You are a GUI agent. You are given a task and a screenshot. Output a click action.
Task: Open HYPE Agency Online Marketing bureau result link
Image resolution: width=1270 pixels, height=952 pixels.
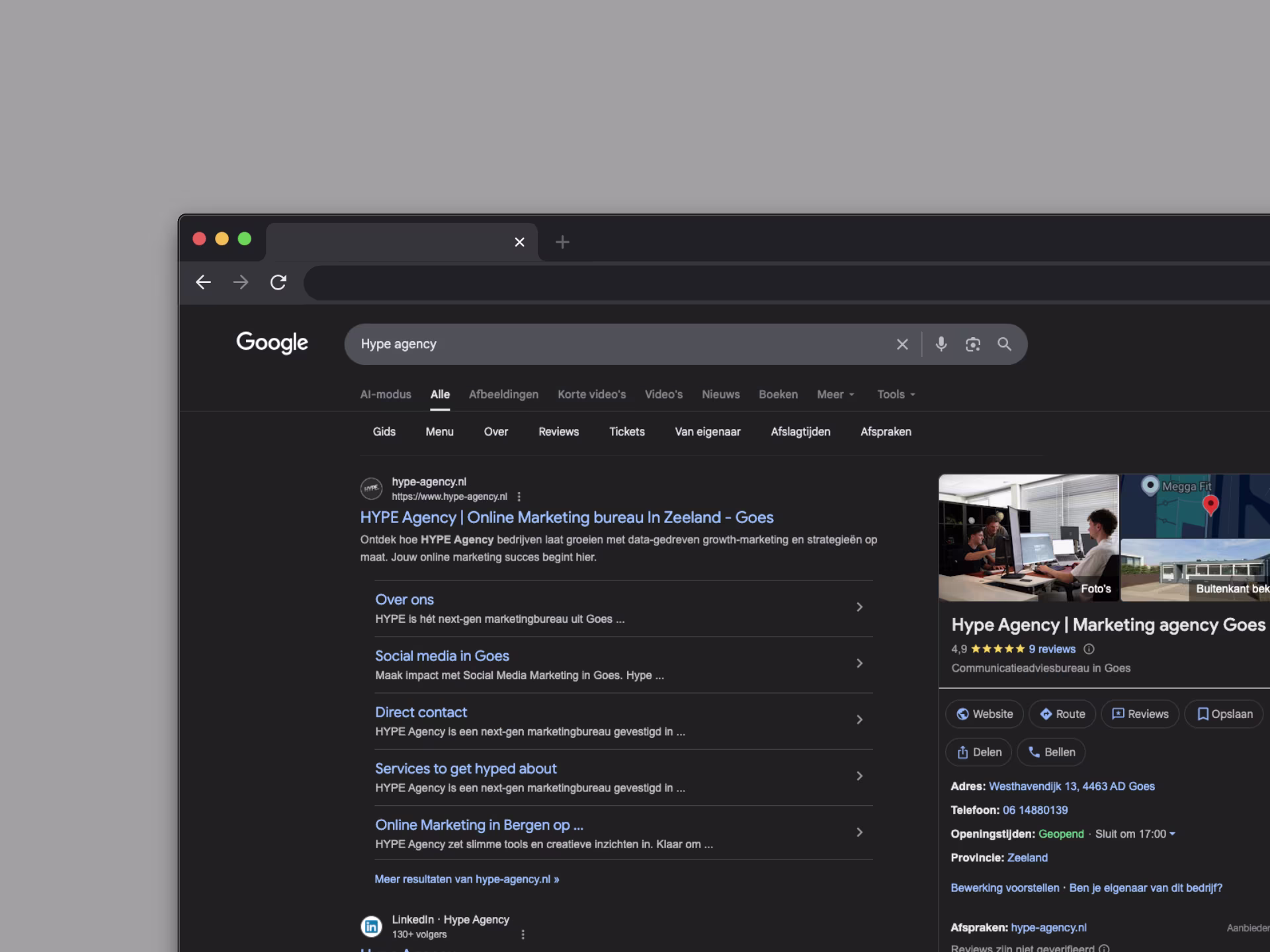tap(566, 517)
